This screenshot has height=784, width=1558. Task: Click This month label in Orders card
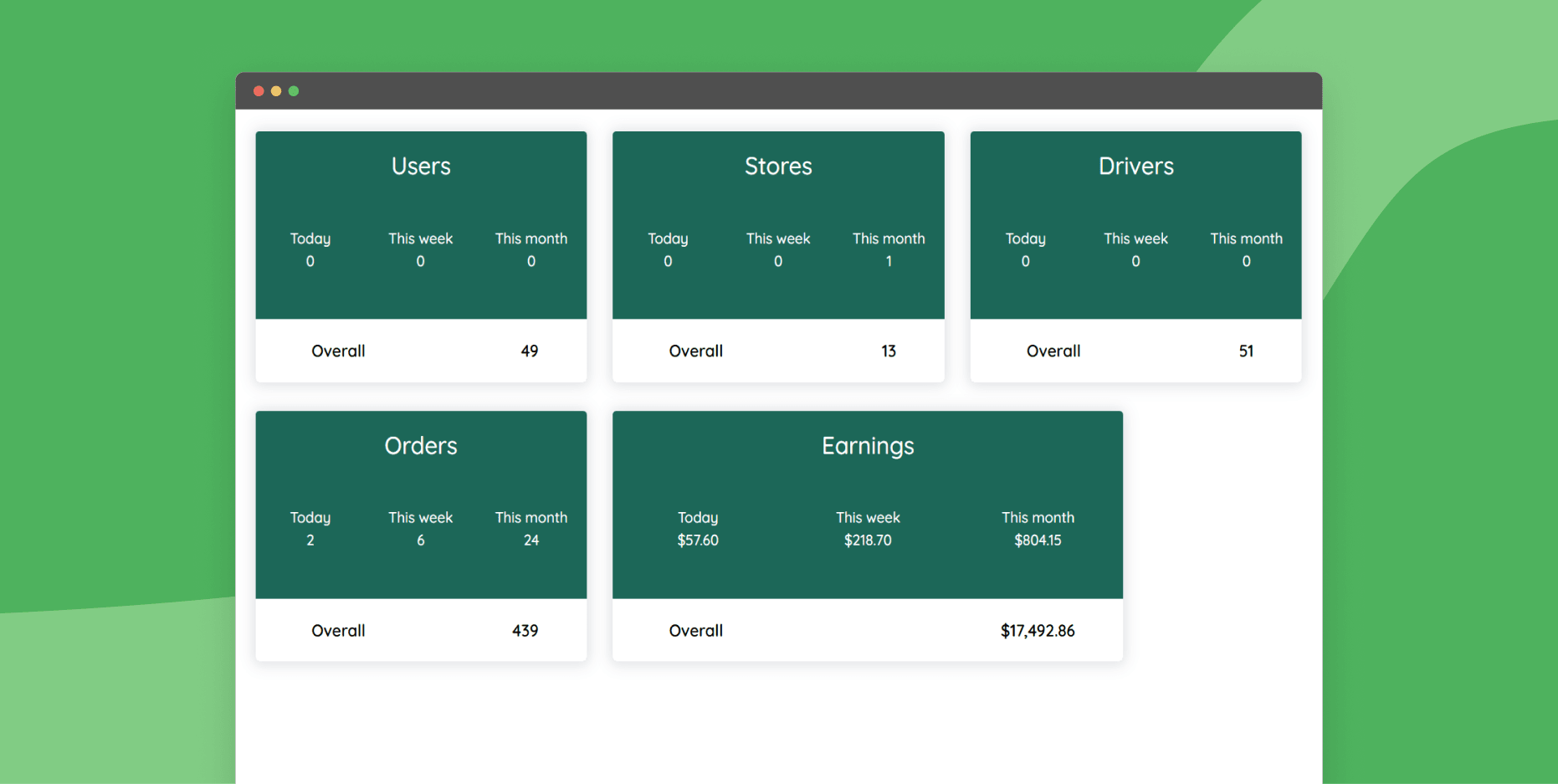531,518
